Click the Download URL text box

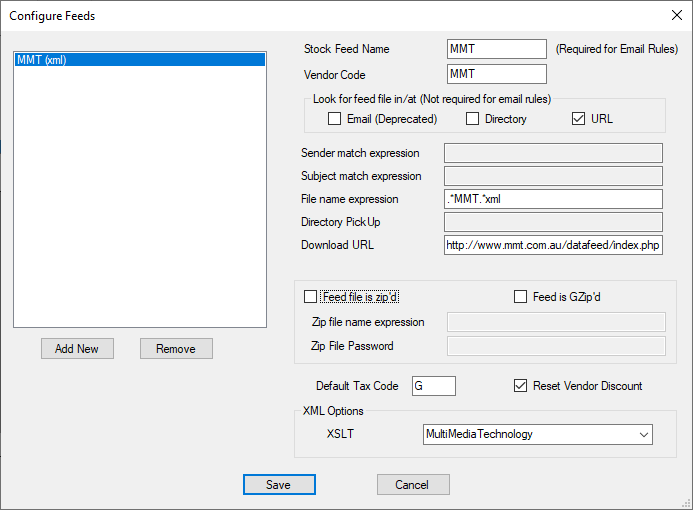coord(553,245)
